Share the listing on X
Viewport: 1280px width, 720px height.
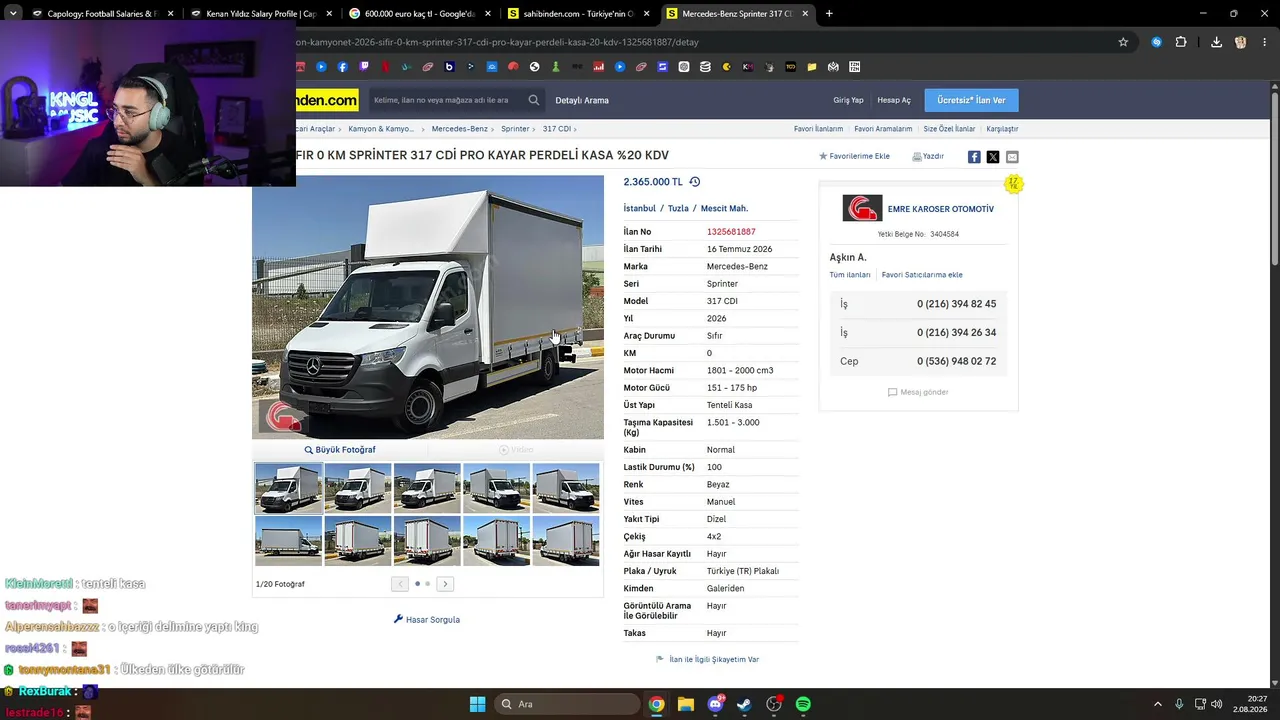993,157
